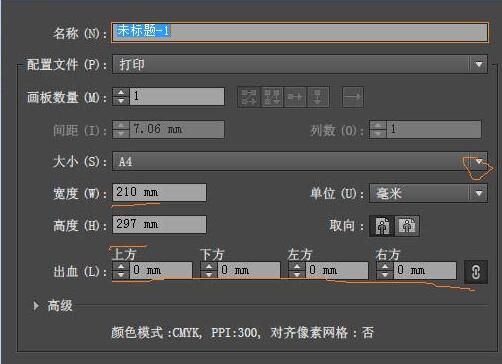Increase the 下方 bottom bleed value
Viewport: 502px width, 364px height.
(209, 266)
